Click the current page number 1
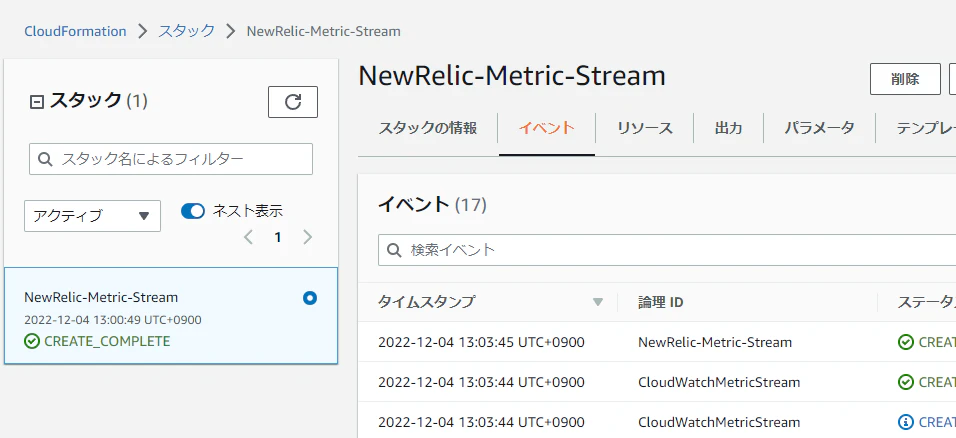 coord(278,237)
